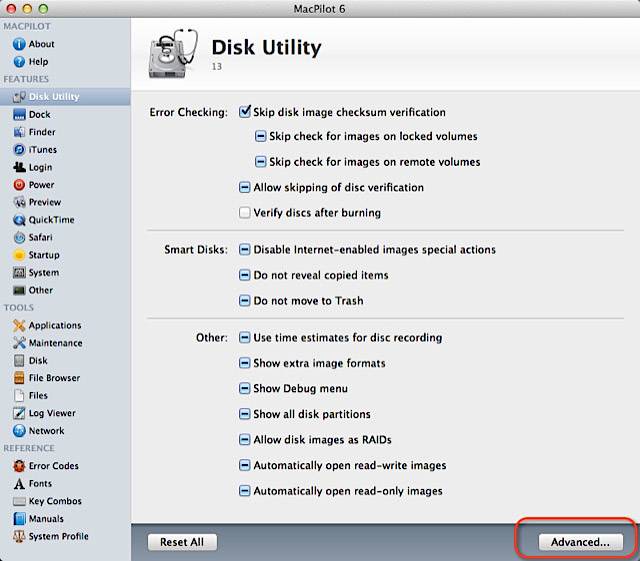The width and height of the screenshot is (640, 561).
Task: Select the Login users icon
Action: (x=19, y=167)
